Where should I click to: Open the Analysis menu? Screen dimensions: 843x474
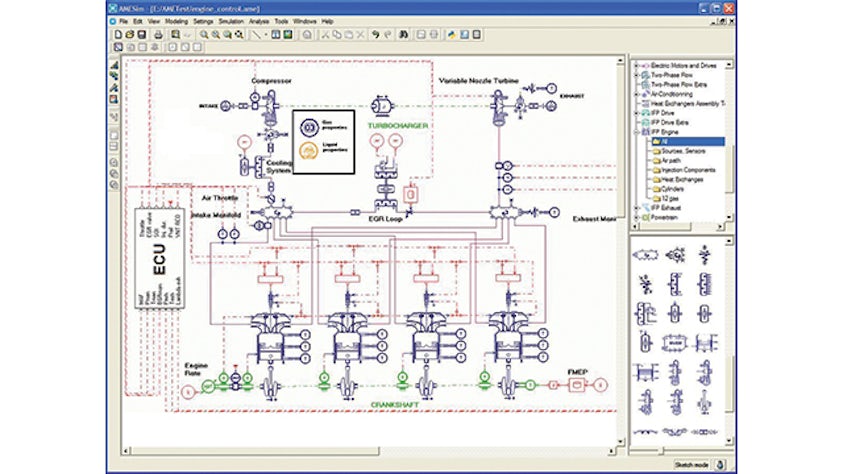(259, 21)
